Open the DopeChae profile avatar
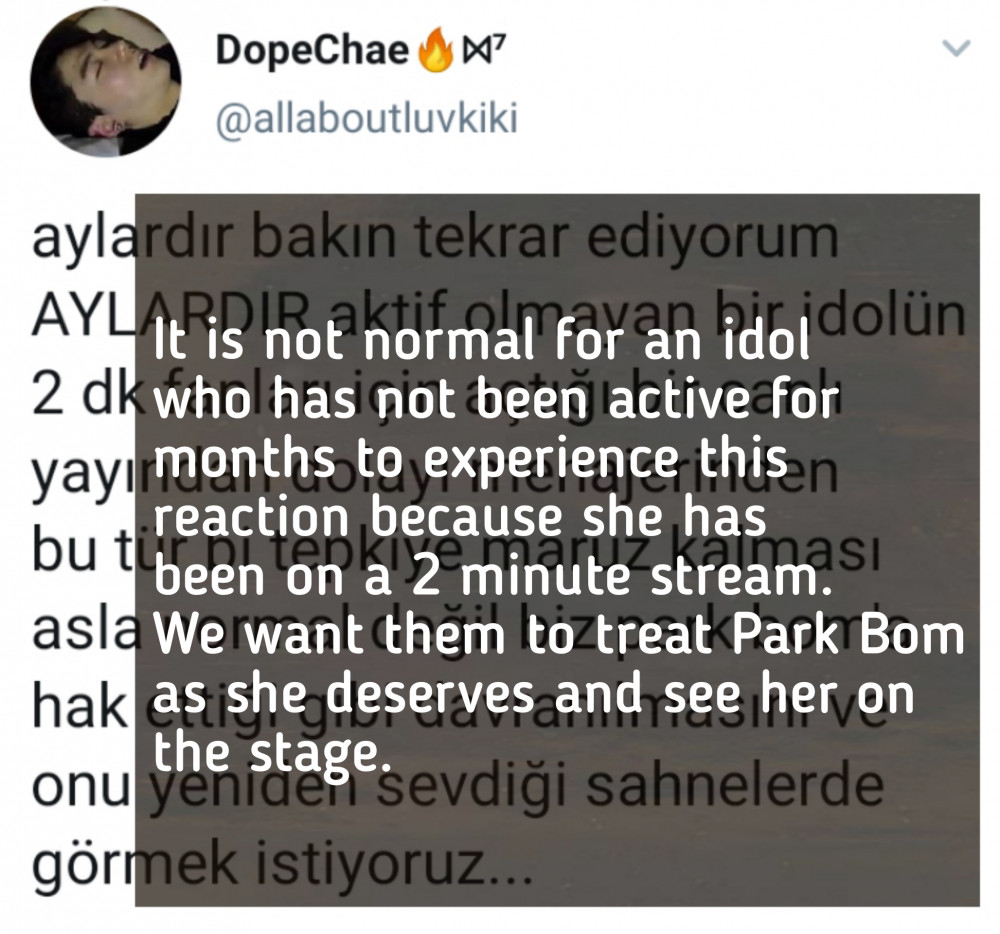 (x=105, y=82)
